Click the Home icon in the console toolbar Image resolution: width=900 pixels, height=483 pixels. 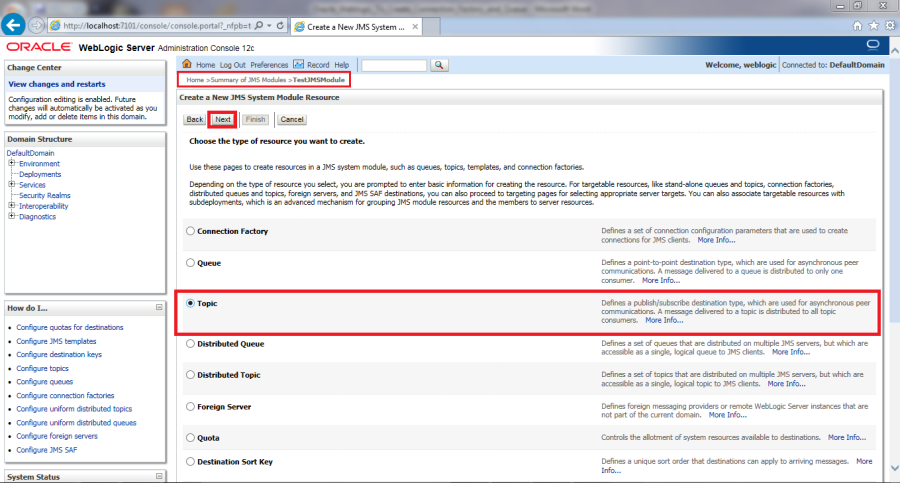click(187, 65)
